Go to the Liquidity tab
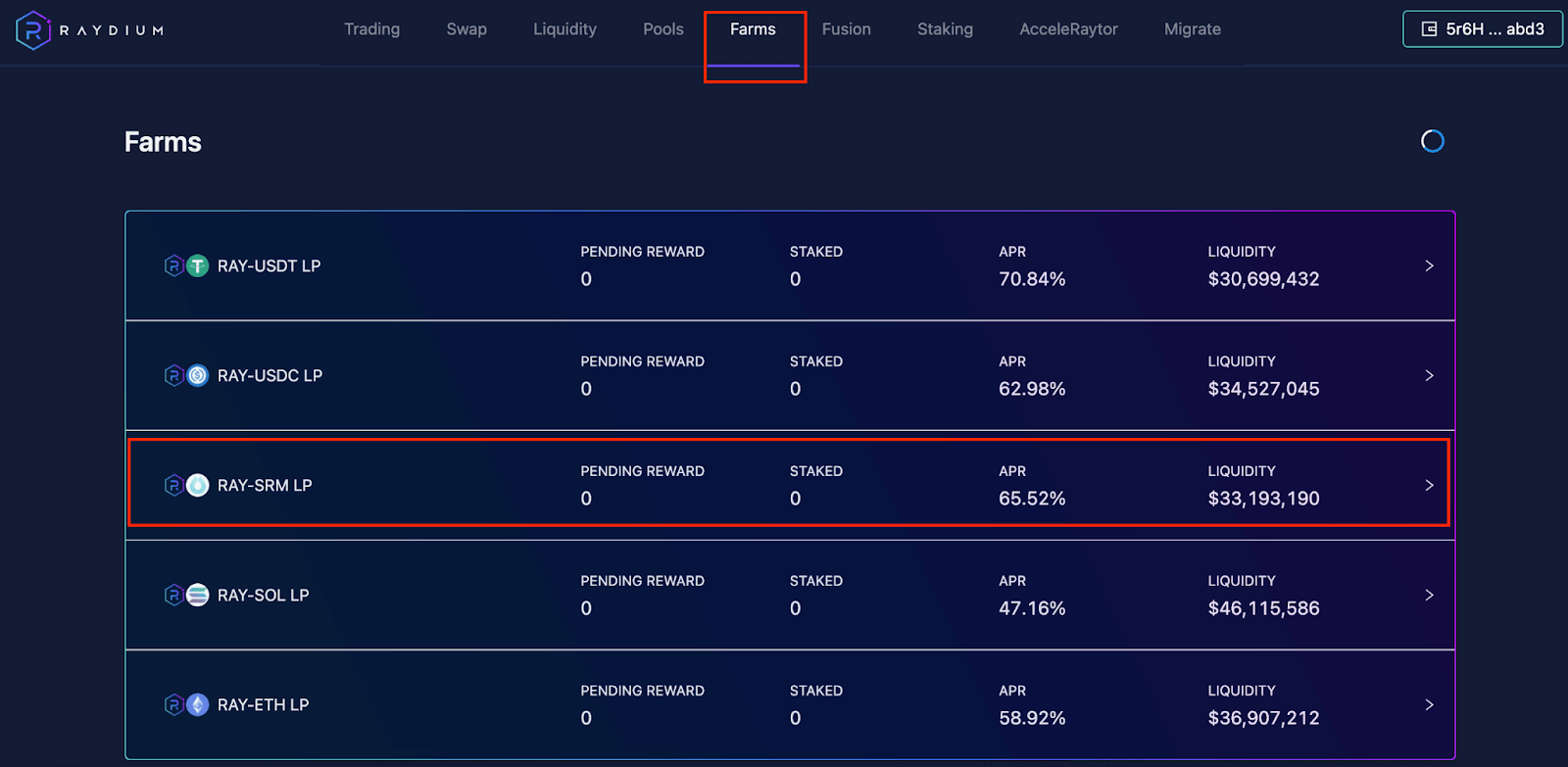This screenshot has width=1568, height=767. (x=564, y=29)
